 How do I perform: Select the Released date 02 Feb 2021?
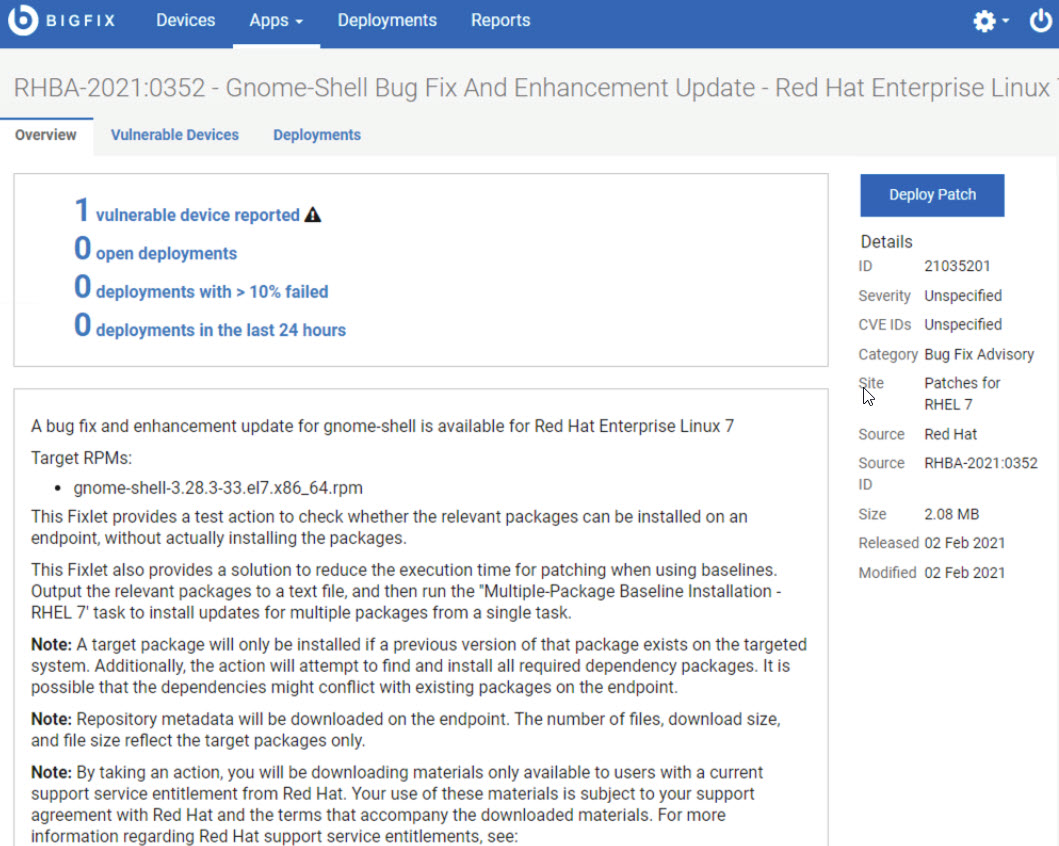click(x=964, y=543)
